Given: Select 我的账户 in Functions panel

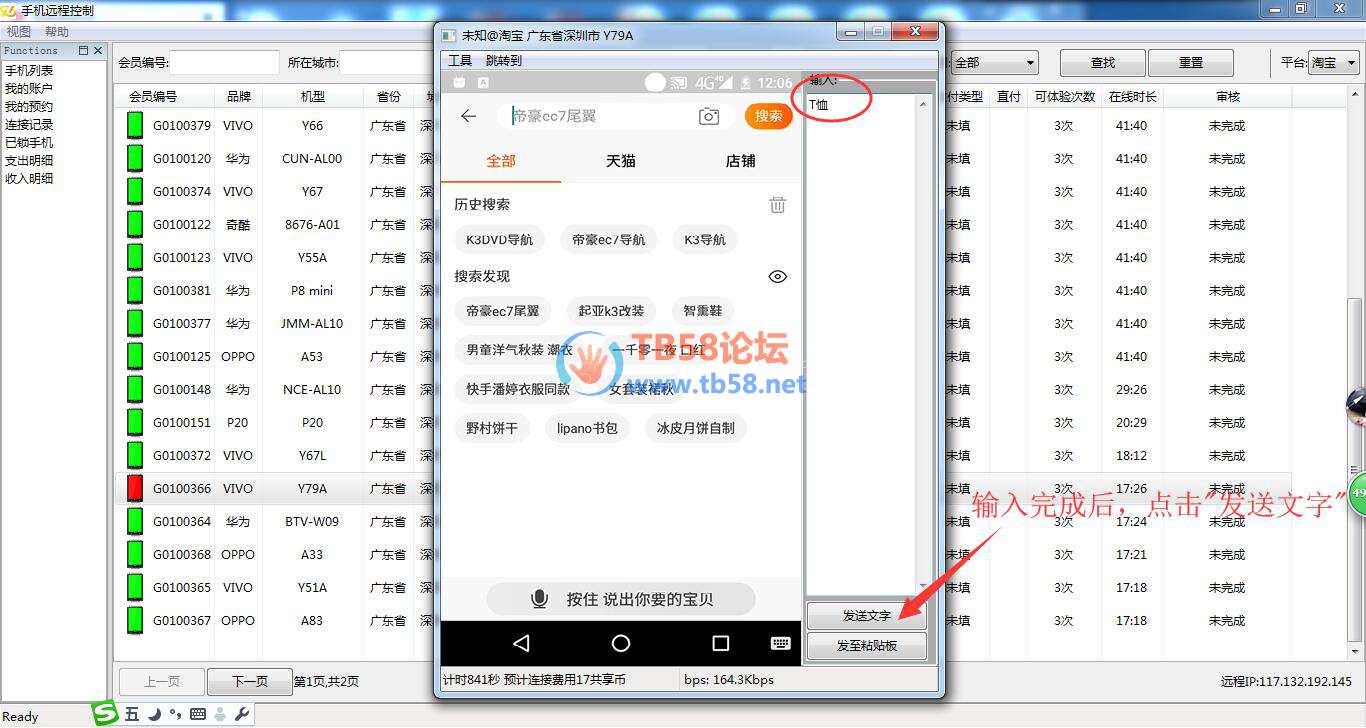Looking at the screenshot, I should coord(29,89).
